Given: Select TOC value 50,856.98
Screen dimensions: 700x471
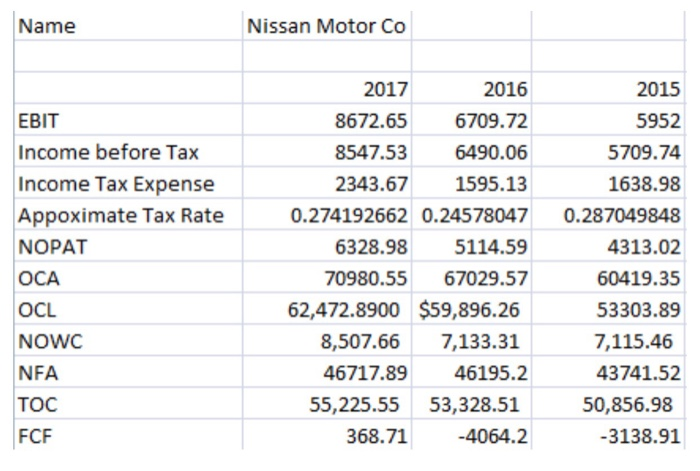Looking at the screenshot, I should pos(608,404).
